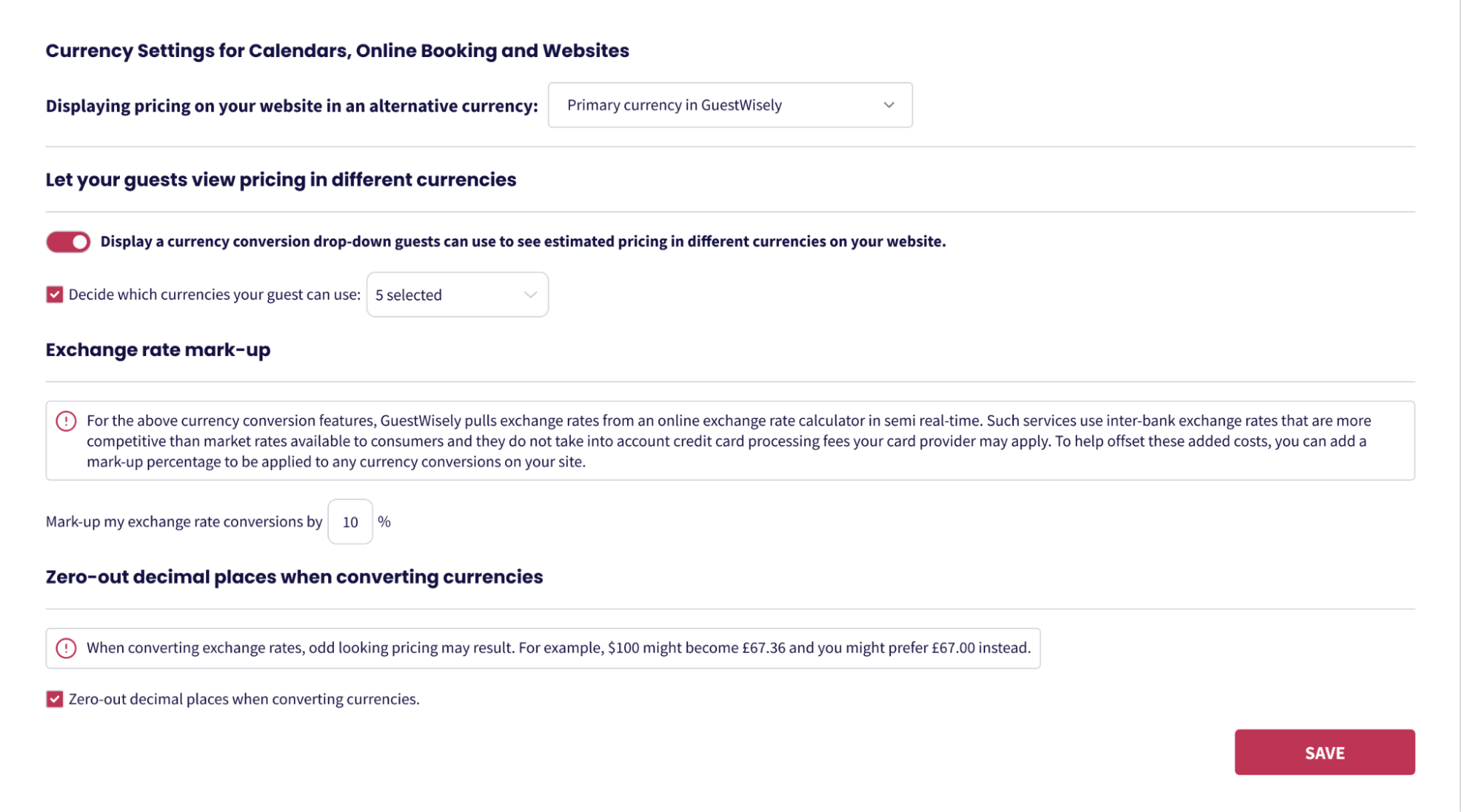Click the exchange rate mark-up info icon
The image size is (1461, 812).
[66, 421]
